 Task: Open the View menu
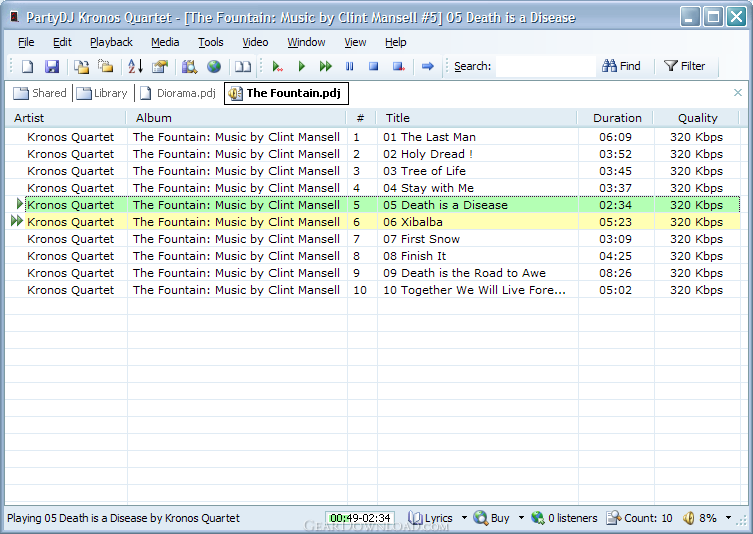tap(355, 42)
